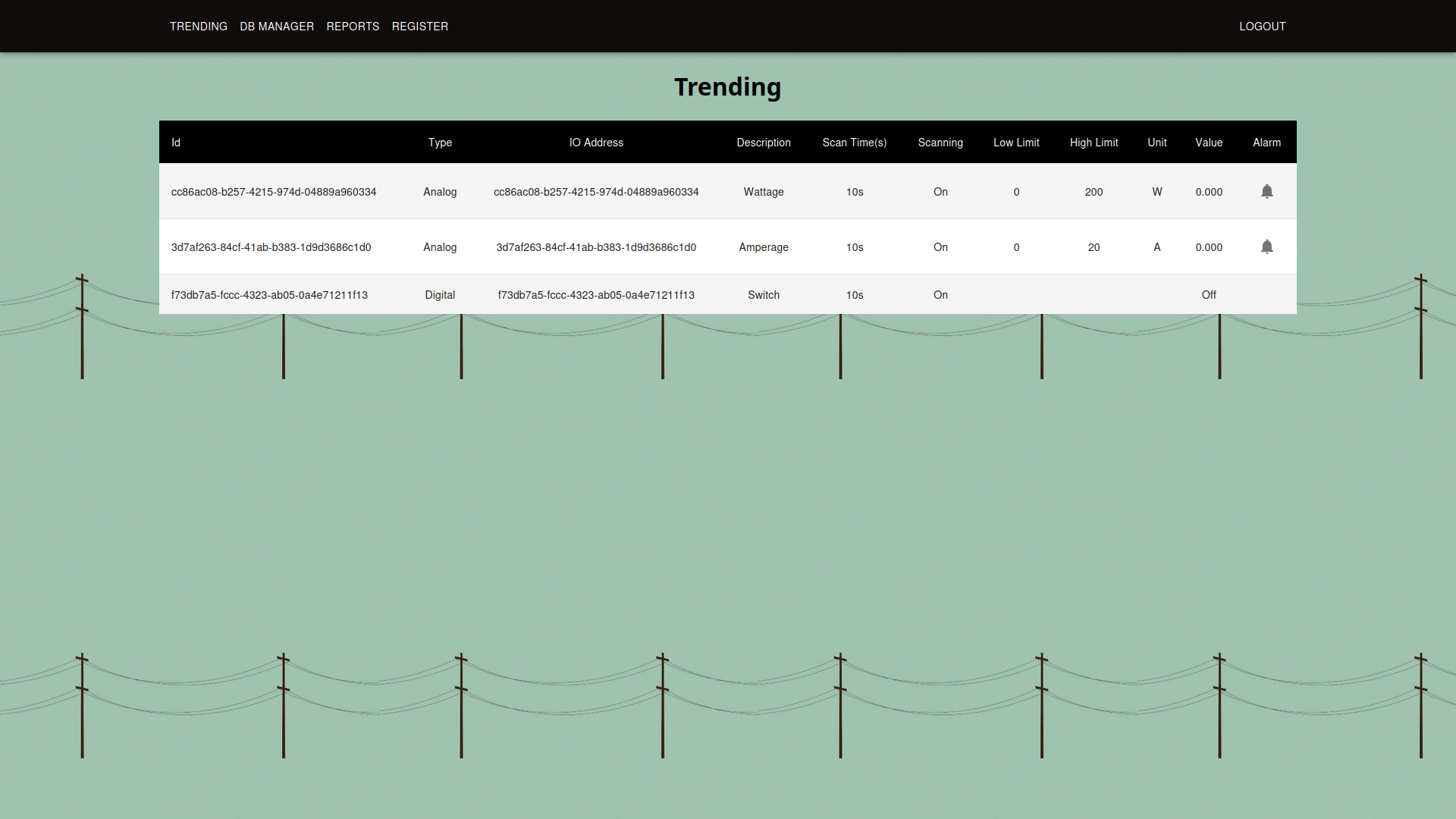The height and width of the screenshot is (819, 1456).
Task: Click the High Limit value 200
Action: [x=1094, y=192]
